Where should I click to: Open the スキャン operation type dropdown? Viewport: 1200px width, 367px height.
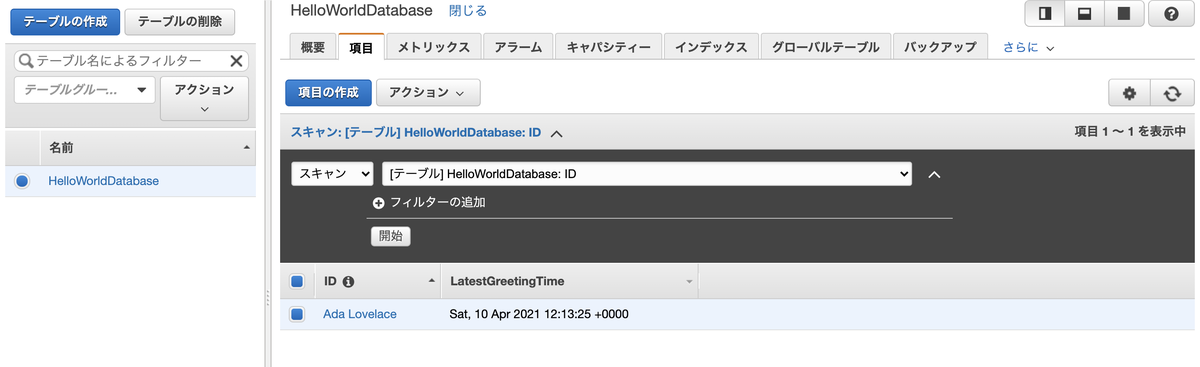point(332,174)
